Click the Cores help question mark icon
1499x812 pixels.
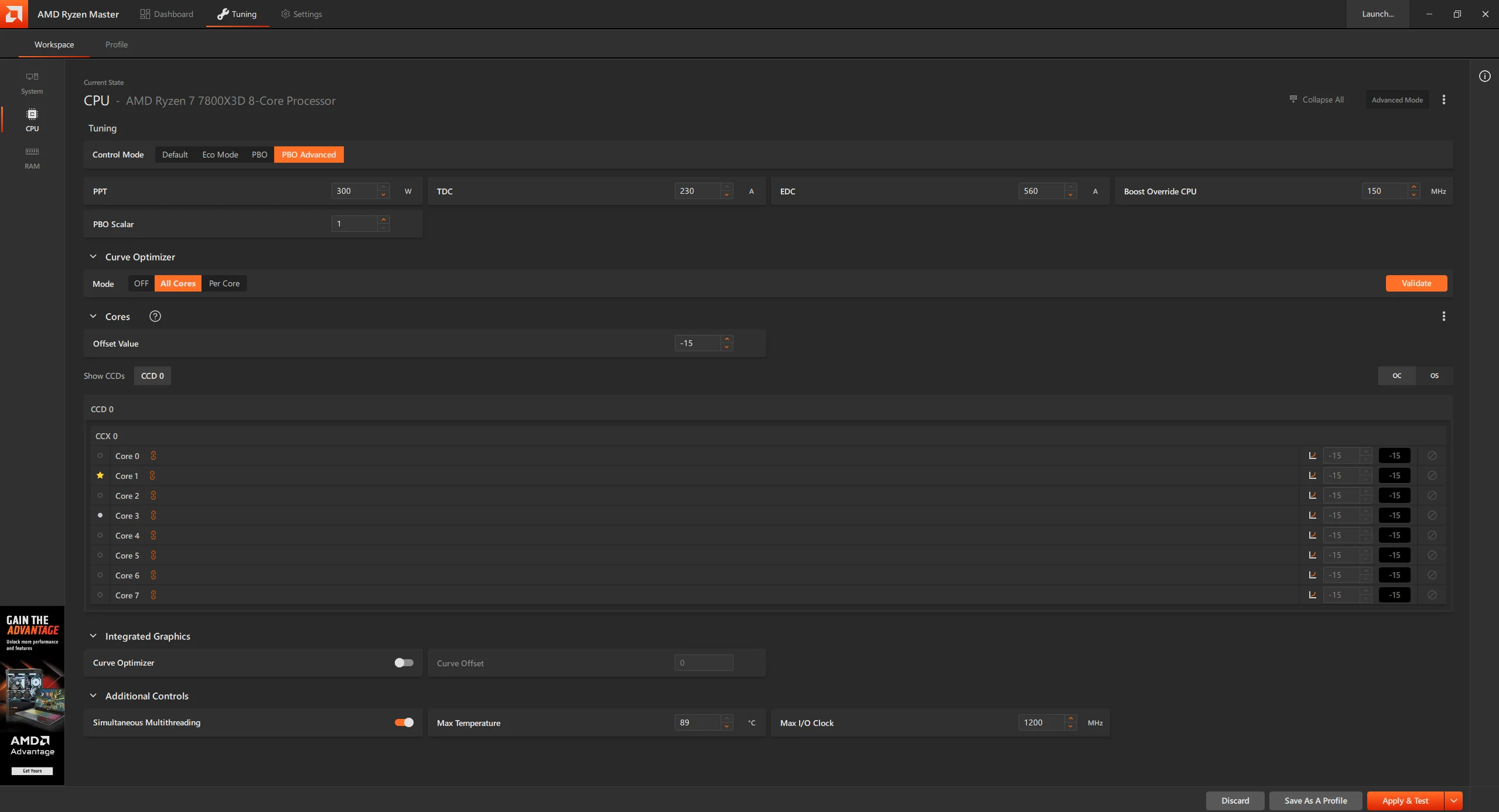point(155,316)
